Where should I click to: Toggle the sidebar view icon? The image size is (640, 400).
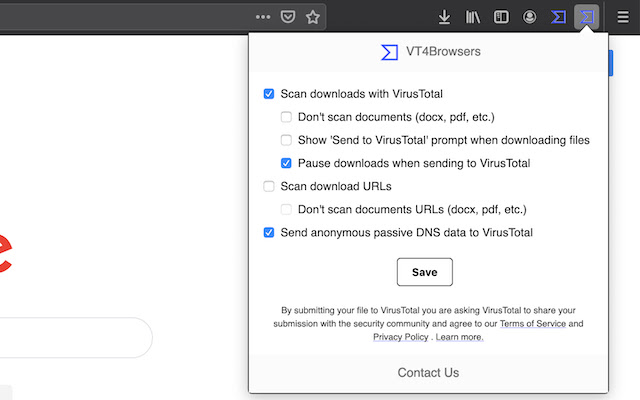[501, 17]
